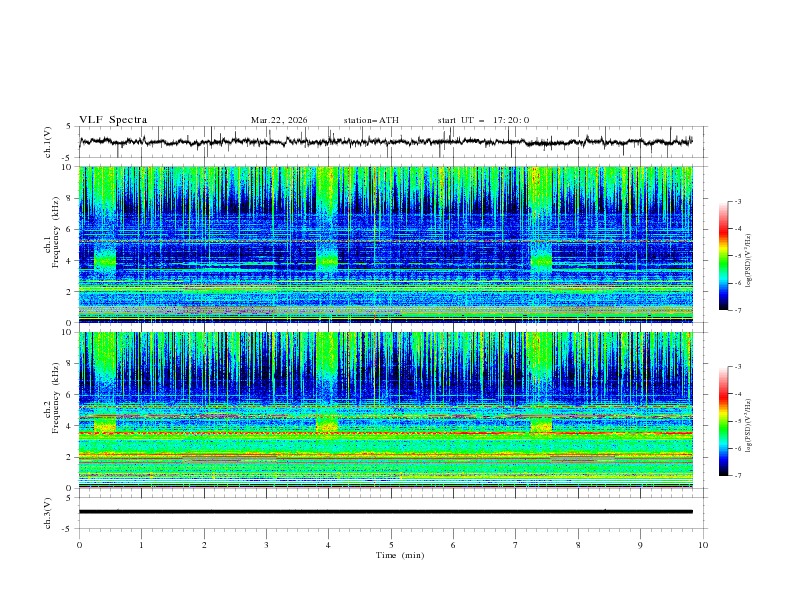Click the lower ch.2 PSD colorbar
792x612 pixels.
(x=723, y=421)
